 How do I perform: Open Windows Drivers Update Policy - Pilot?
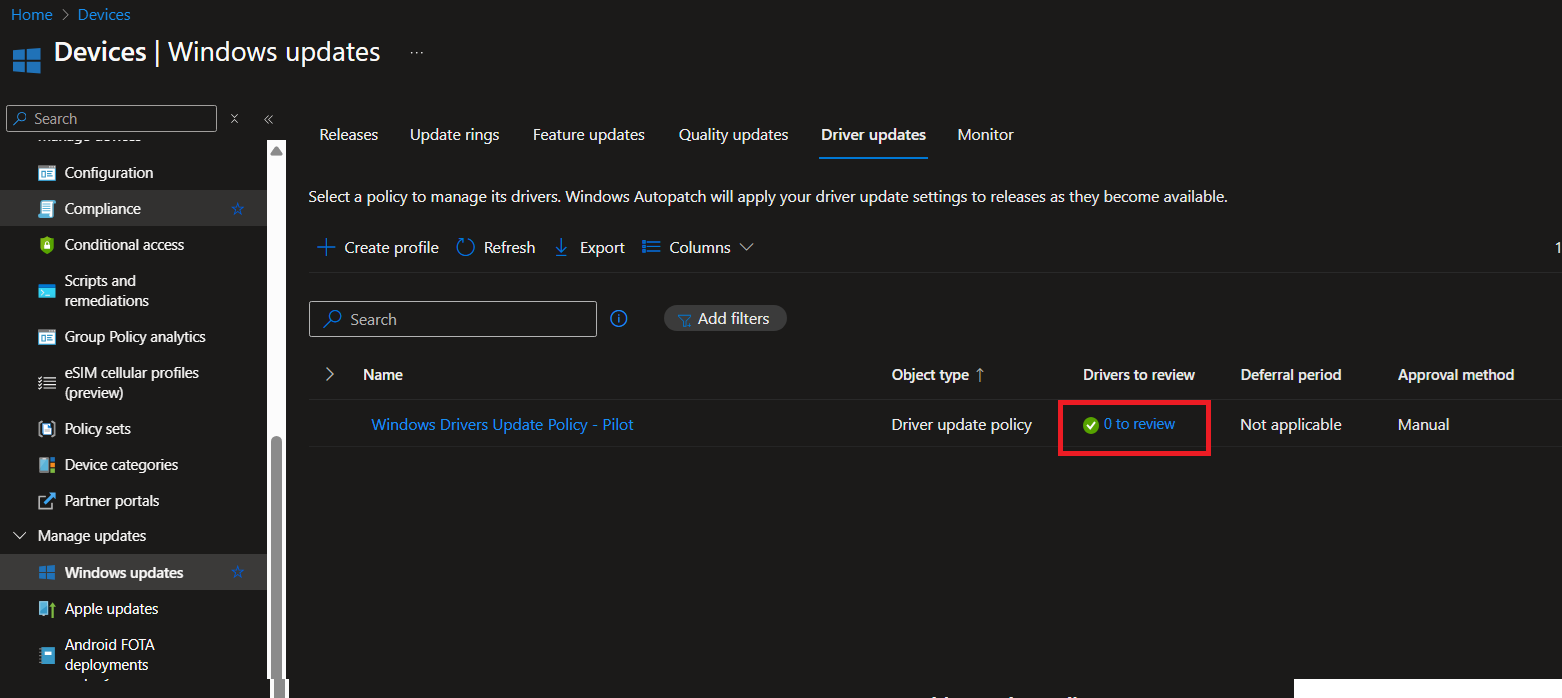coord(502,424)
